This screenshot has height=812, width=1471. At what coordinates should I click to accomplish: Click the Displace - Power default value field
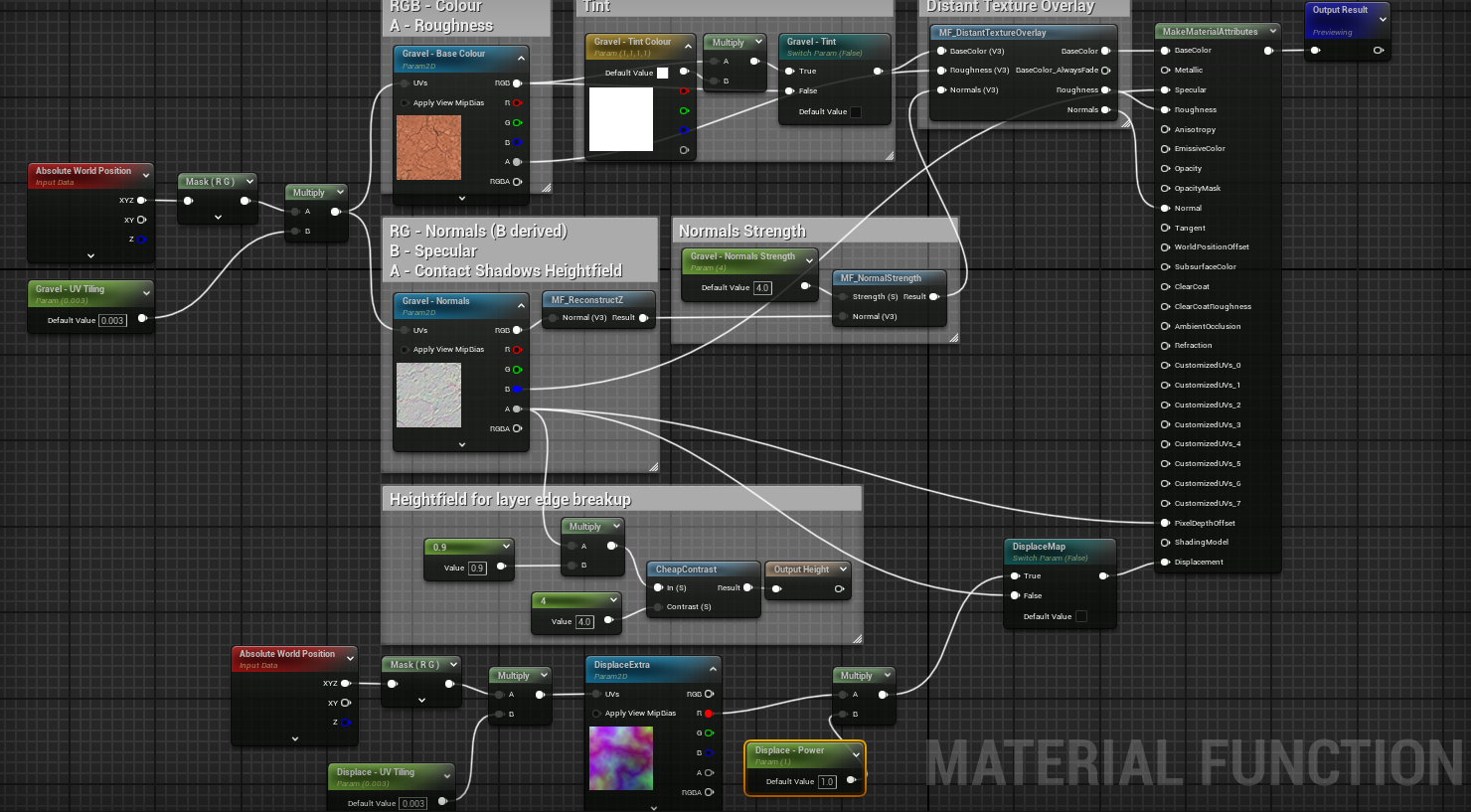827,782
